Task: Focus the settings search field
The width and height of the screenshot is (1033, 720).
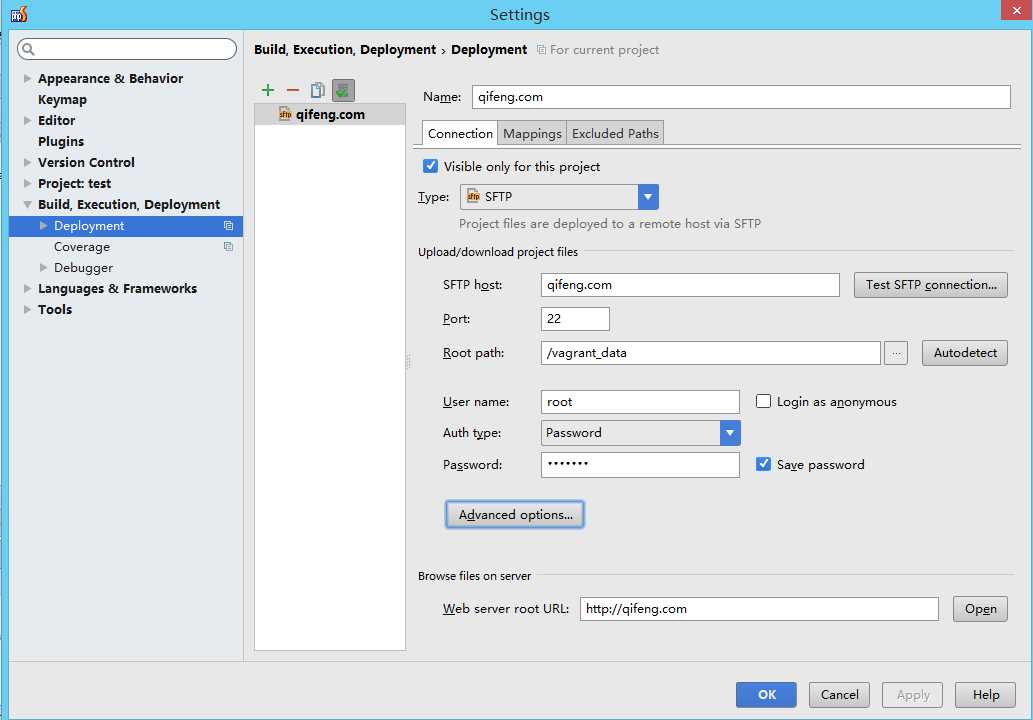Action: (127, 49)
